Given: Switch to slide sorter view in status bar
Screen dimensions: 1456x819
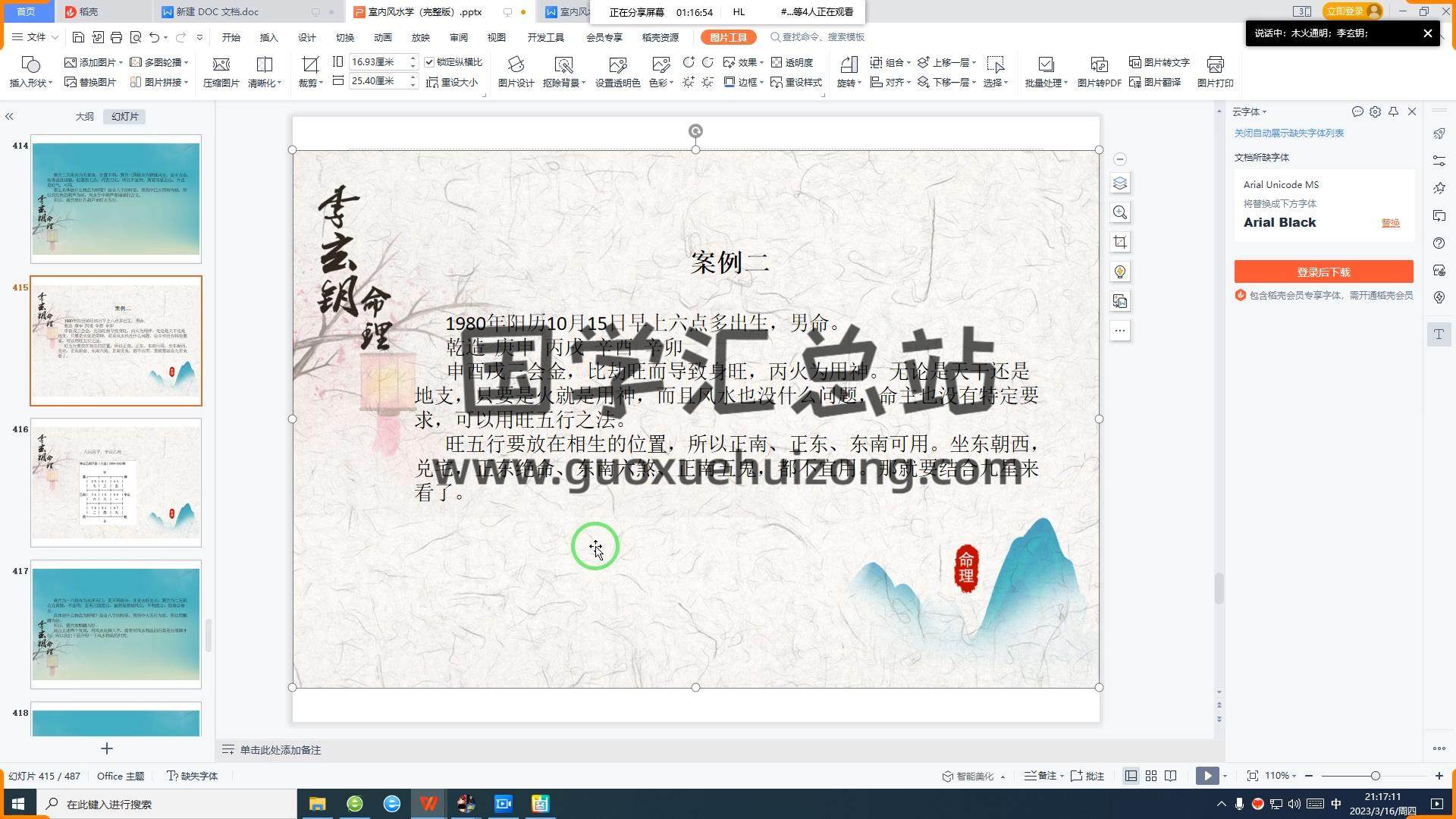Looking at the screenshot, I should coord(1151,776).
